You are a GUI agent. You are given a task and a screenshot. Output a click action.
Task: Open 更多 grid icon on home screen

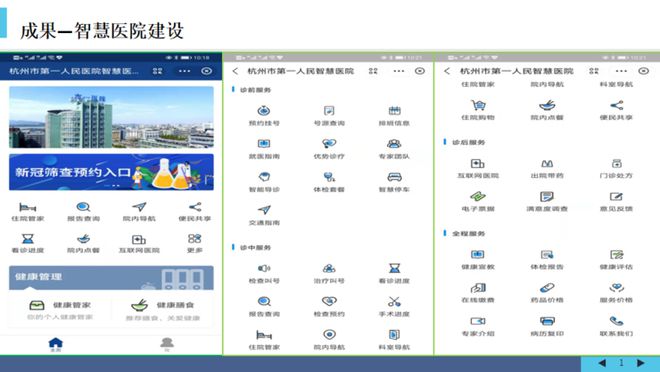tap(194, 239)
